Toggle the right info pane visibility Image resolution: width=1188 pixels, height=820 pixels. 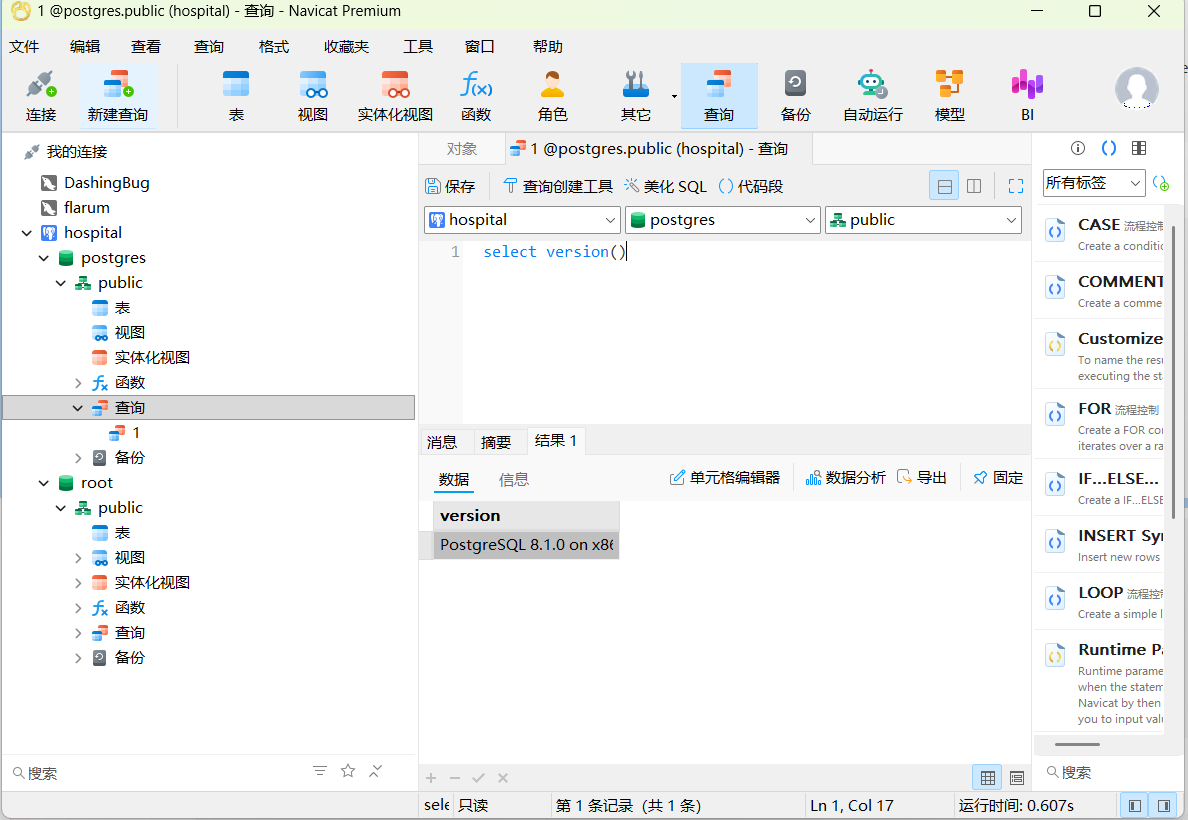tap(1163, 805)
